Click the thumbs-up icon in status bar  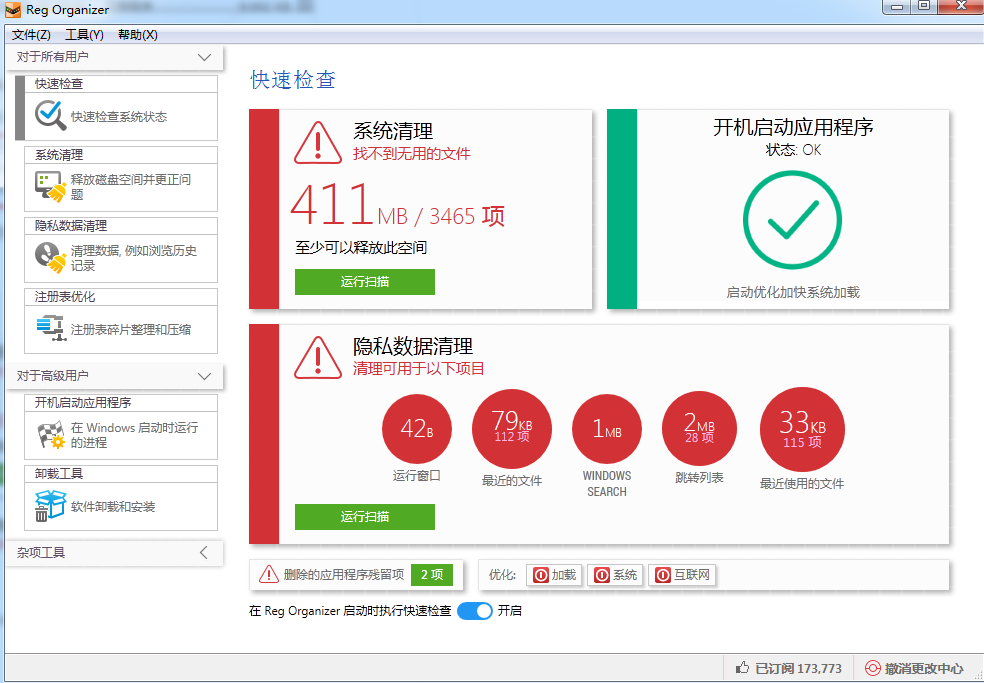[742, 668]
